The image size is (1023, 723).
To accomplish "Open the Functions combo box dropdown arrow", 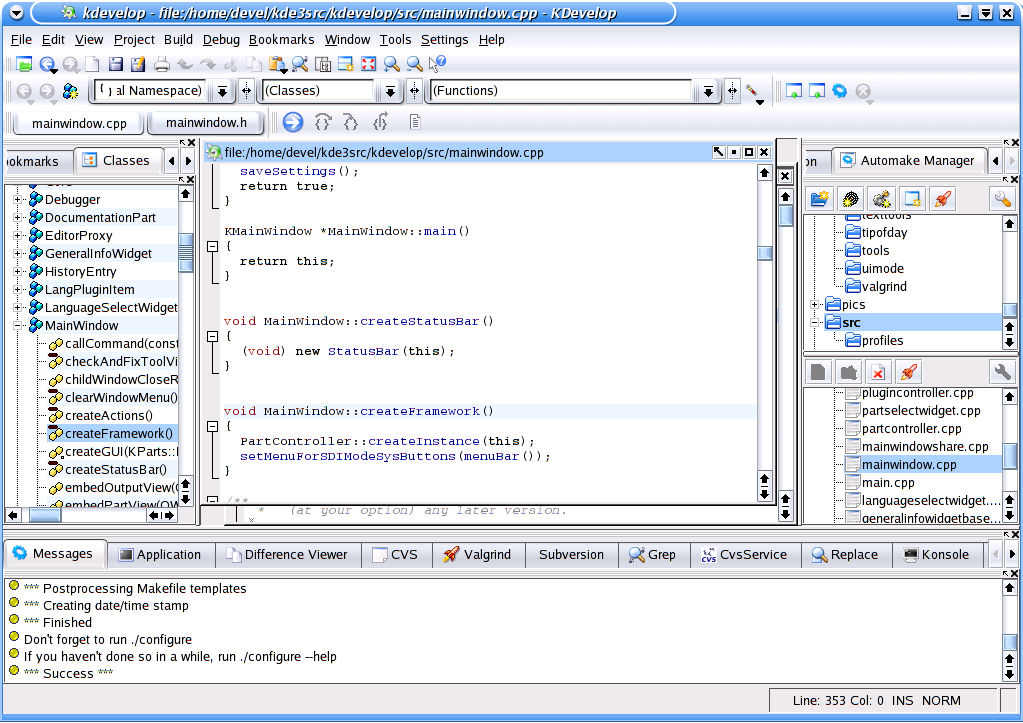I will [x=708, y=91].
